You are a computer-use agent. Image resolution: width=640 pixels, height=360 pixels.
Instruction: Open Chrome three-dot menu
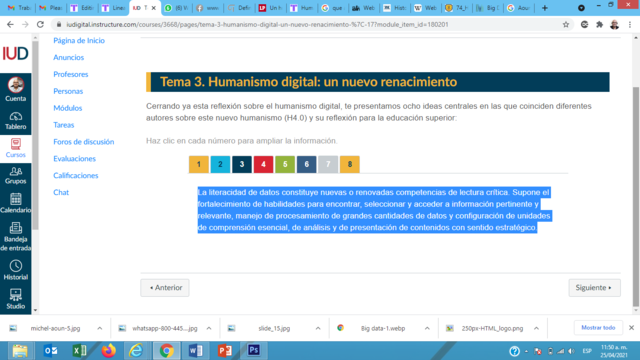click(x=630, y=24)
